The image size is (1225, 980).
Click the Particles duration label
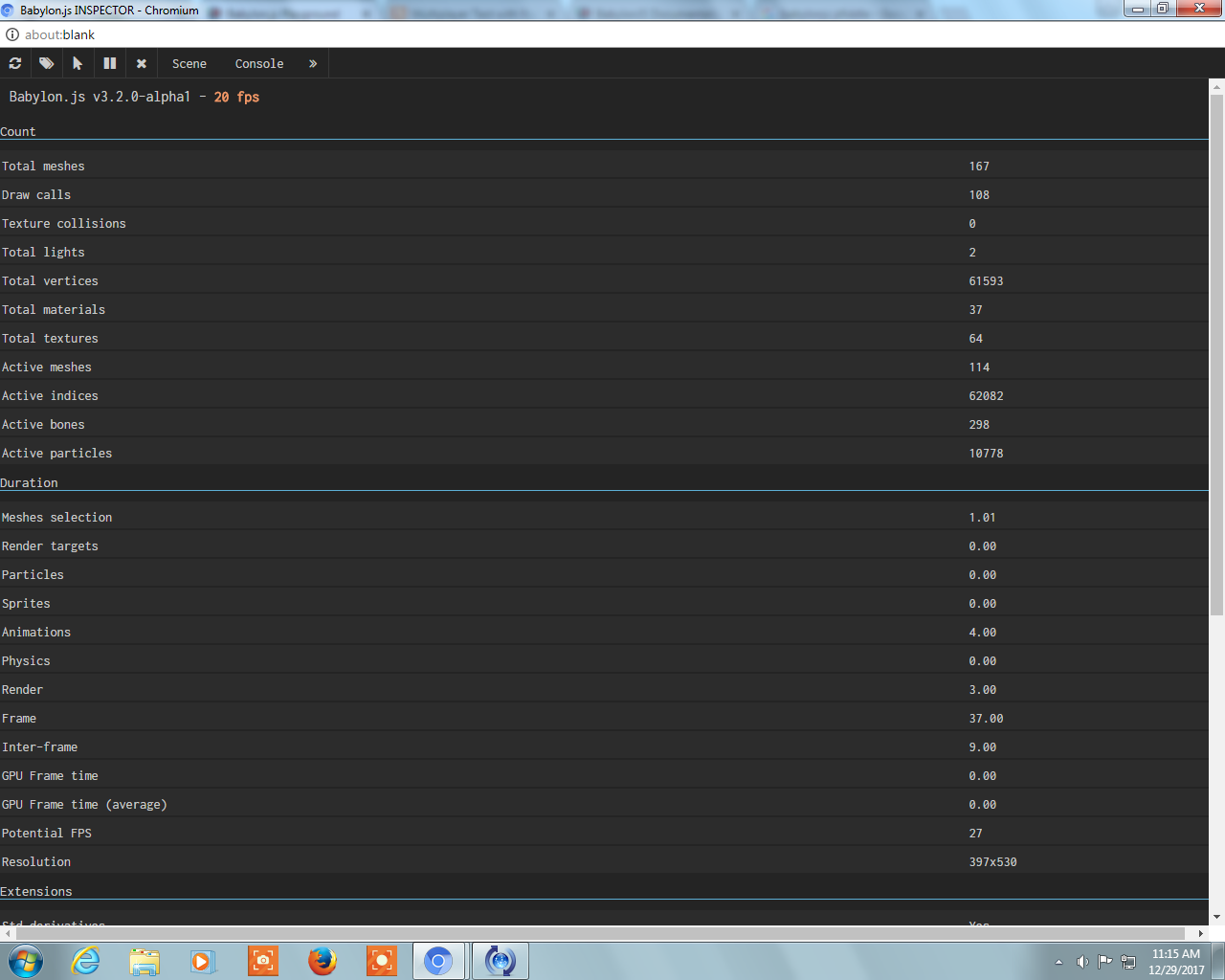click(33, 575)
